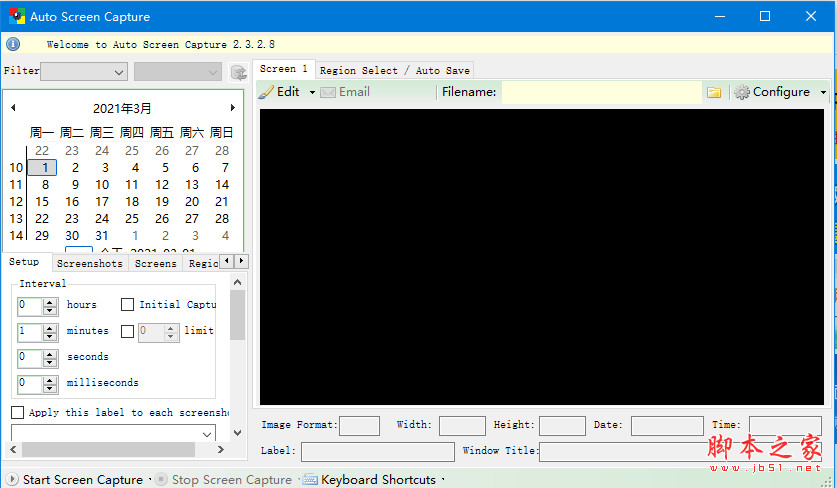Click the black screen preview area
Viewport: 837px width, 488px height.
[542, 257]
